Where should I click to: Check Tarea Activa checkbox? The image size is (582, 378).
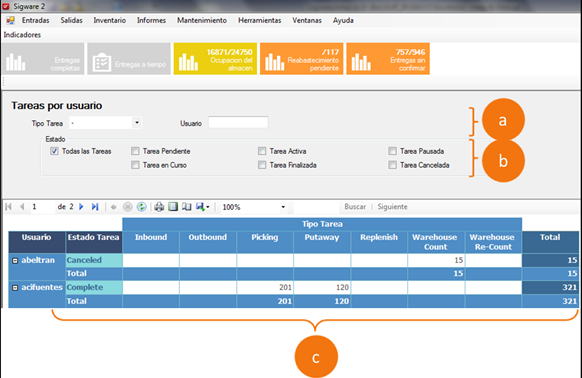pyautogui.click(x=262, y=151)
